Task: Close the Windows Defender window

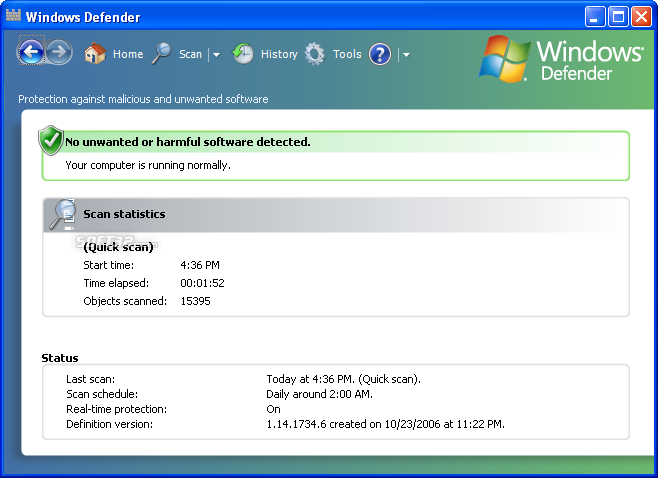Action: point(642,17)
